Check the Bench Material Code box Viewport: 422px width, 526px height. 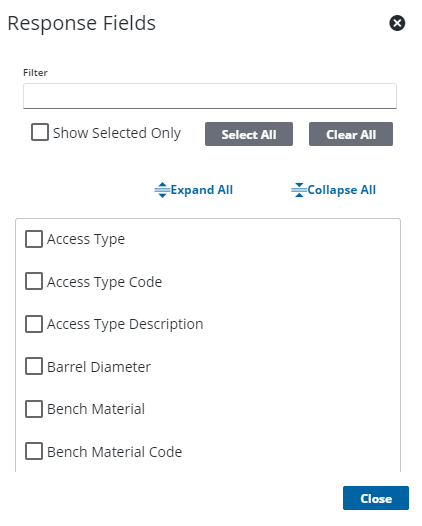(34, 451)
